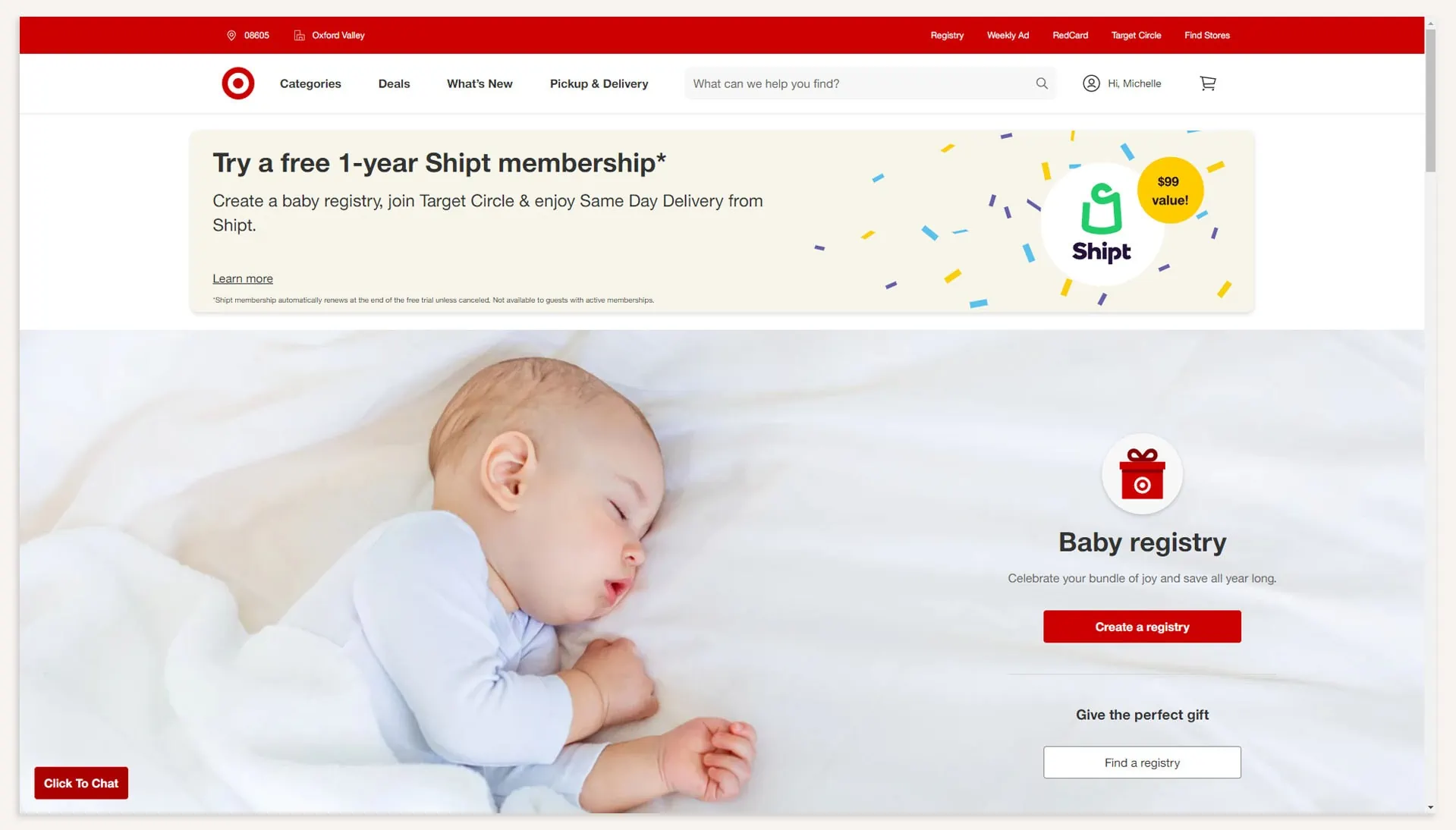
Task: Open the Find Stores link
Action: 1206,36
